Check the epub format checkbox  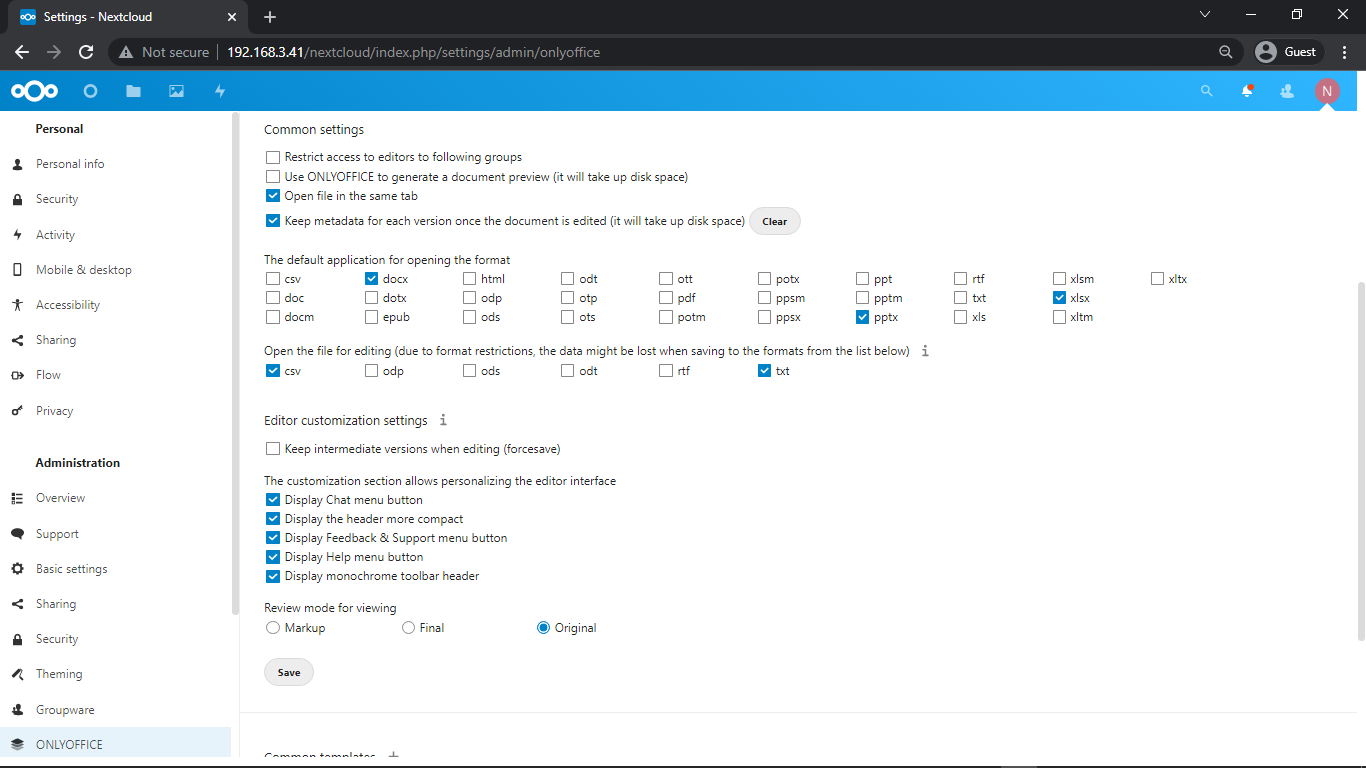(372, 317)
